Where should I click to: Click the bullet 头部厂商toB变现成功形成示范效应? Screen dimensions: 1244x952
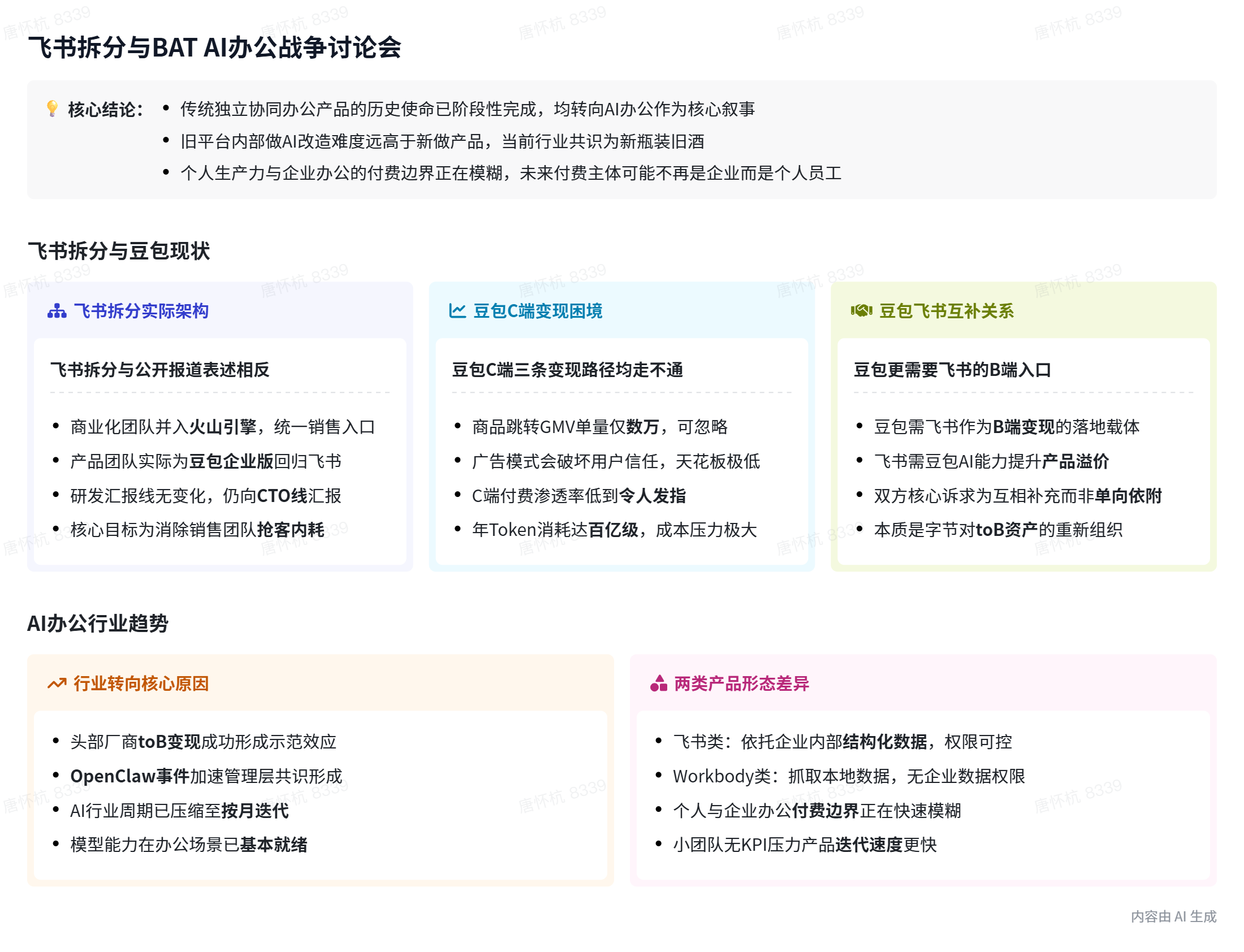tap(204, 742)
